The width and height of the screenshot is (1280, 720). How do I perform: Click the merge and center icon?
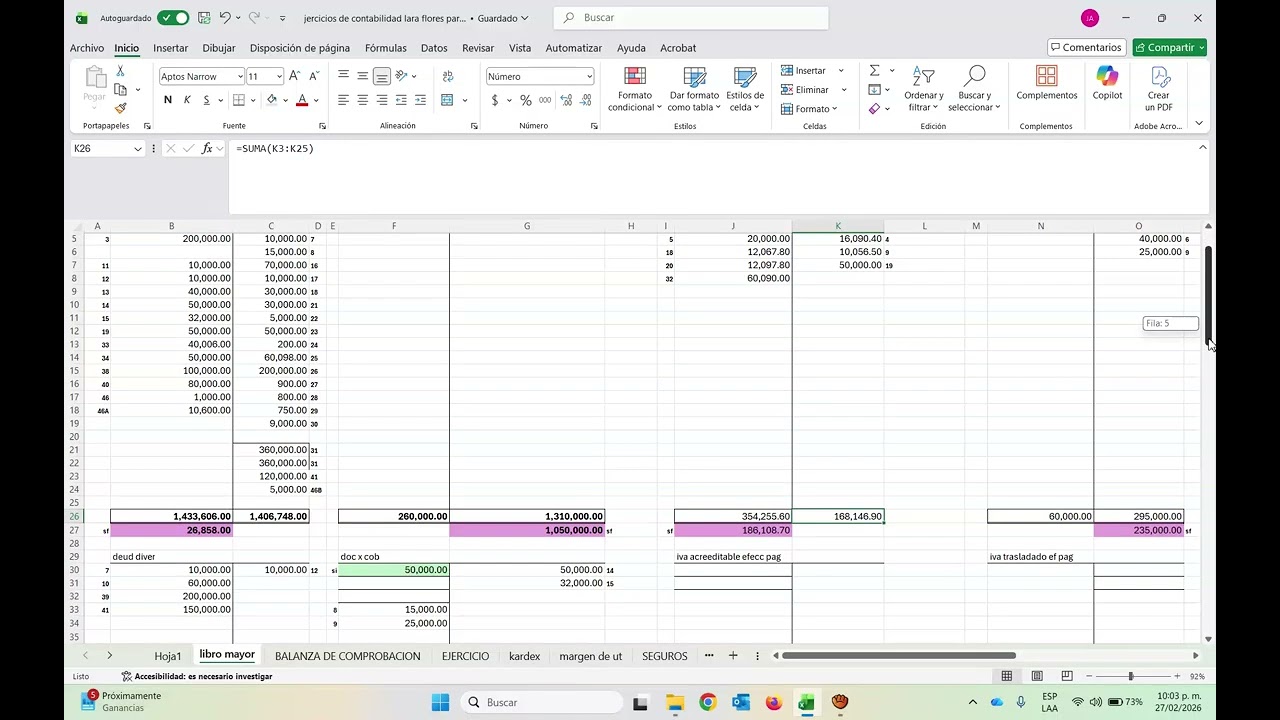(447, 100)
